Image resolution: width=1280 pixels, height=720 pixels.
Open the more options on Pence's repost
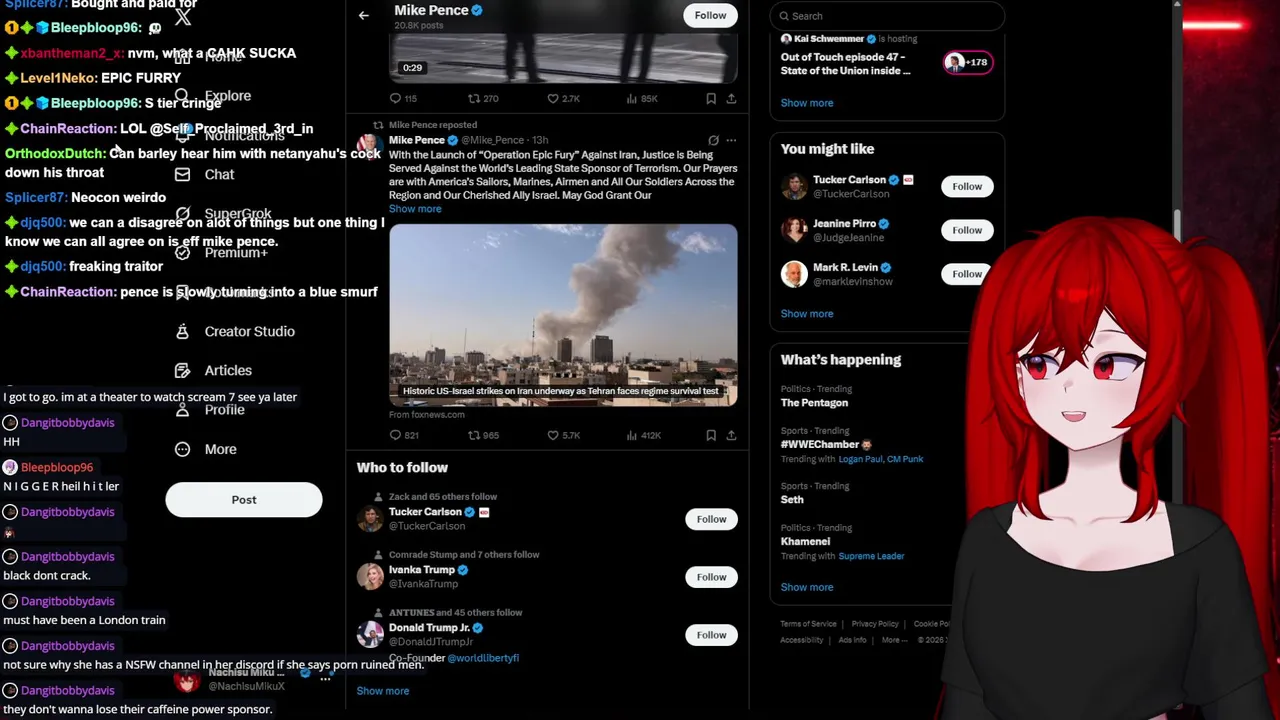tap(731, 140)
